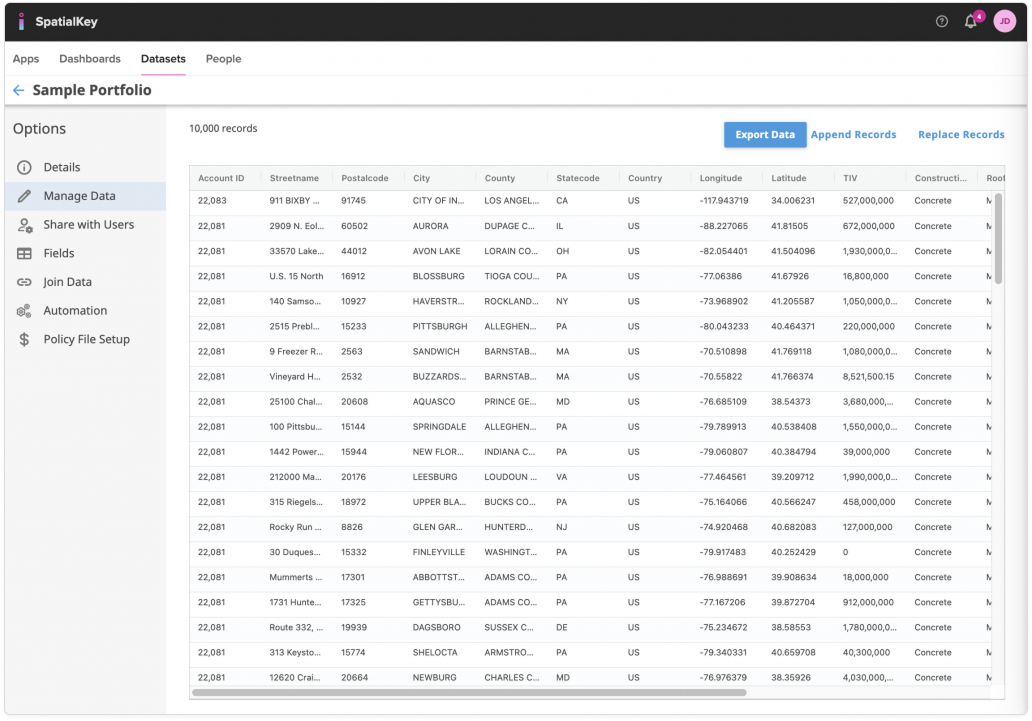The height and width of the screenshot is (721, 1032).
Task: Click the Share with Users person icon
Action: click(25, 224)
